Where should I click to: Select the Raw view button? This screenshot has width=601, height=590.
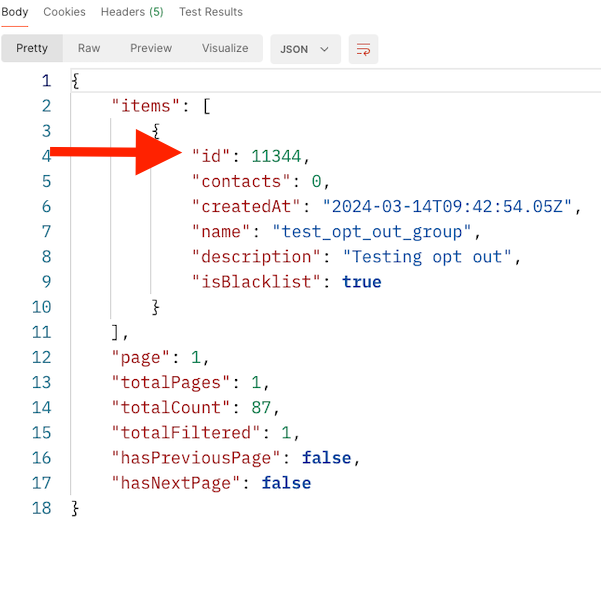tap(89, 48)
